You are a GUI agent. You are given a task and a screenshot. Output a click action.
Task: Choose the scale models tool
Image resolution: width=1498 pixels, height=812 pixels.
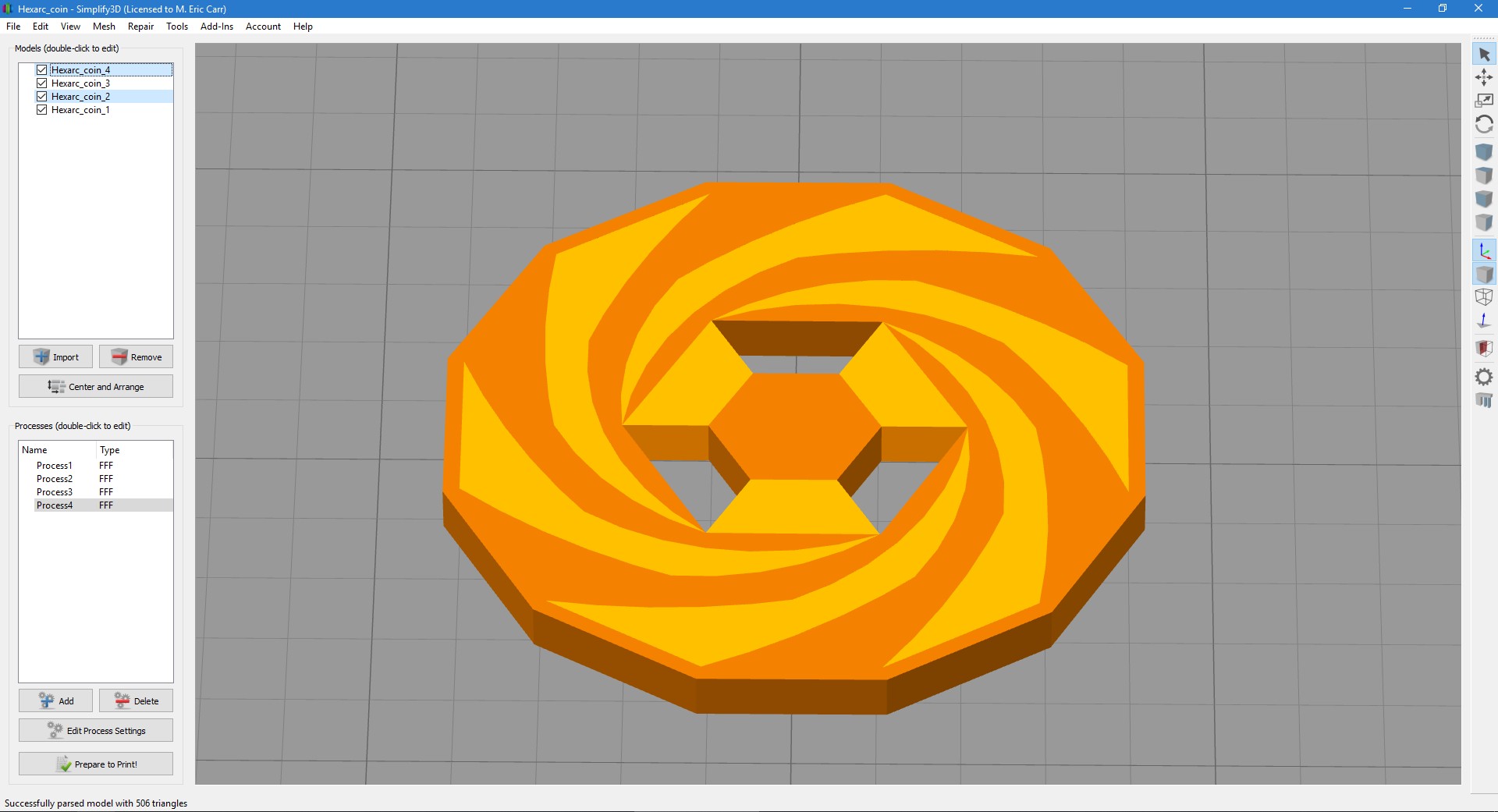point(1484,101)
